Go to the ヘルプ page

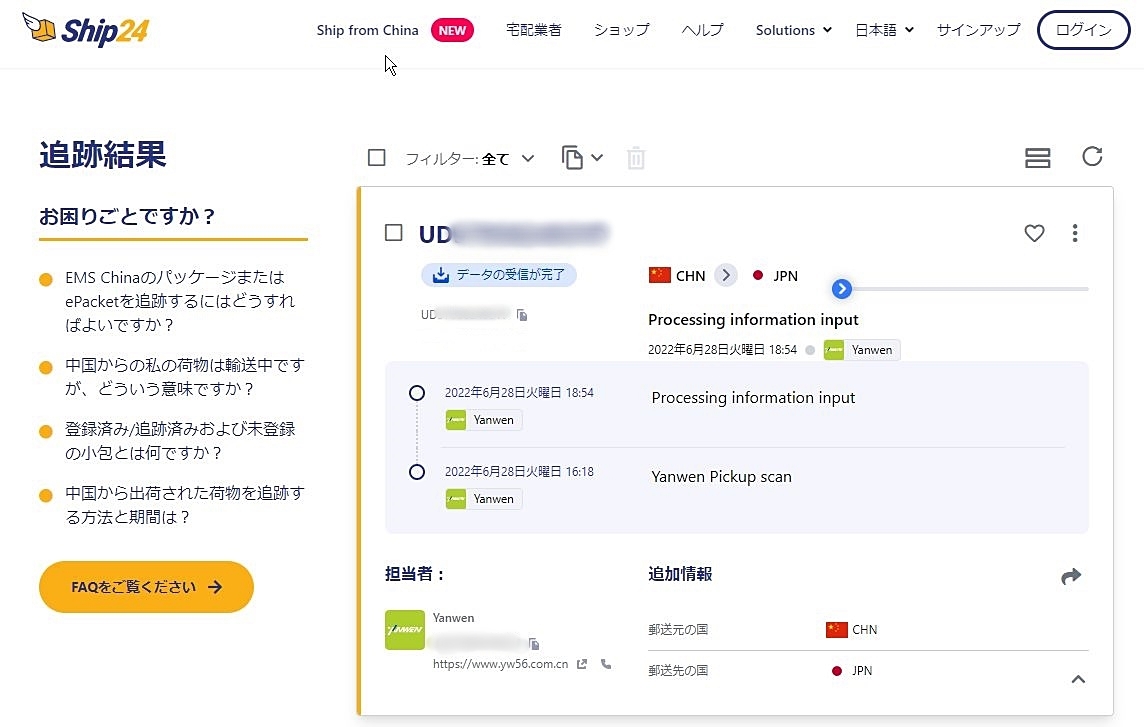[702, 30]
